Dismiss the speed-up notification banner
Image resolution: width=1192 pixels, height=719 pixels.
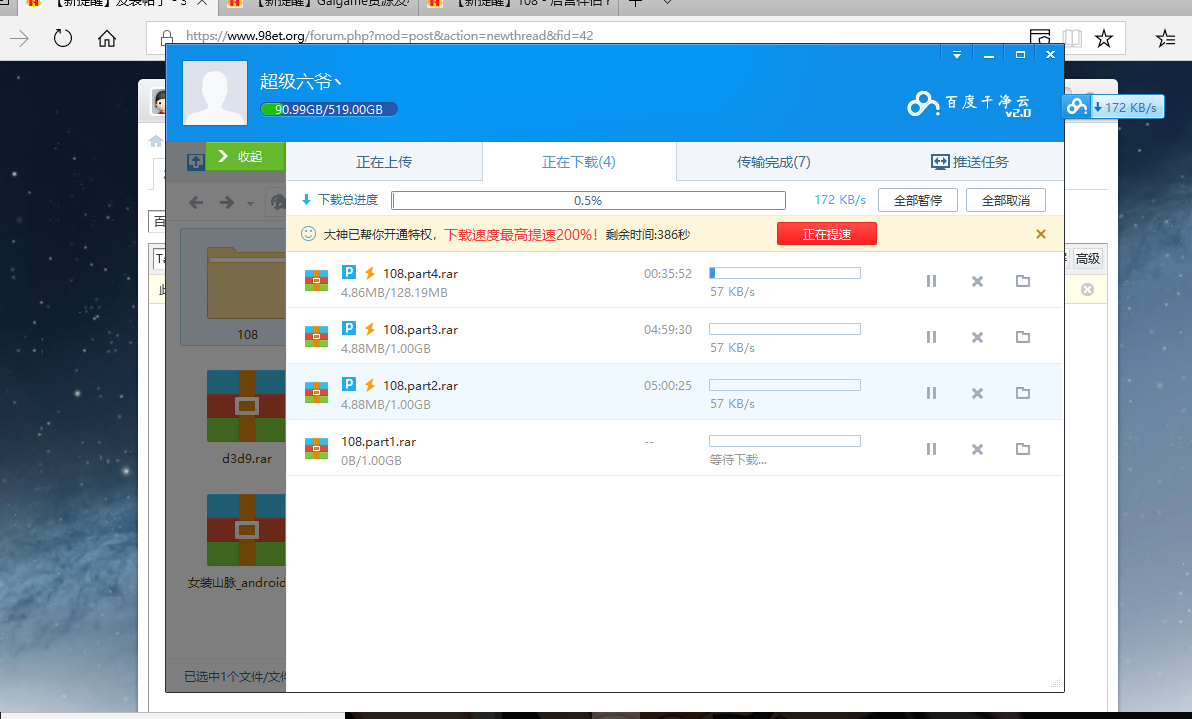[1041, 234]
